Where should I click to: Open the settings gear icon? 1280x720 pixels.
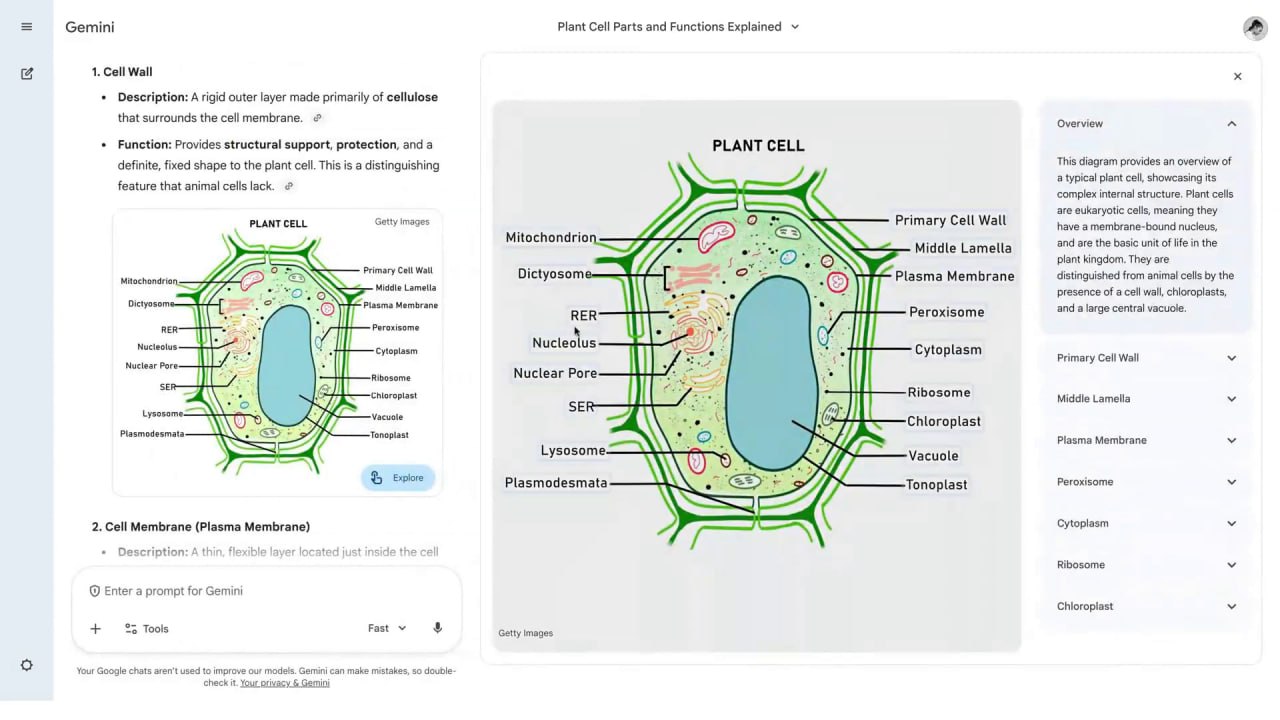click(27, 665)
